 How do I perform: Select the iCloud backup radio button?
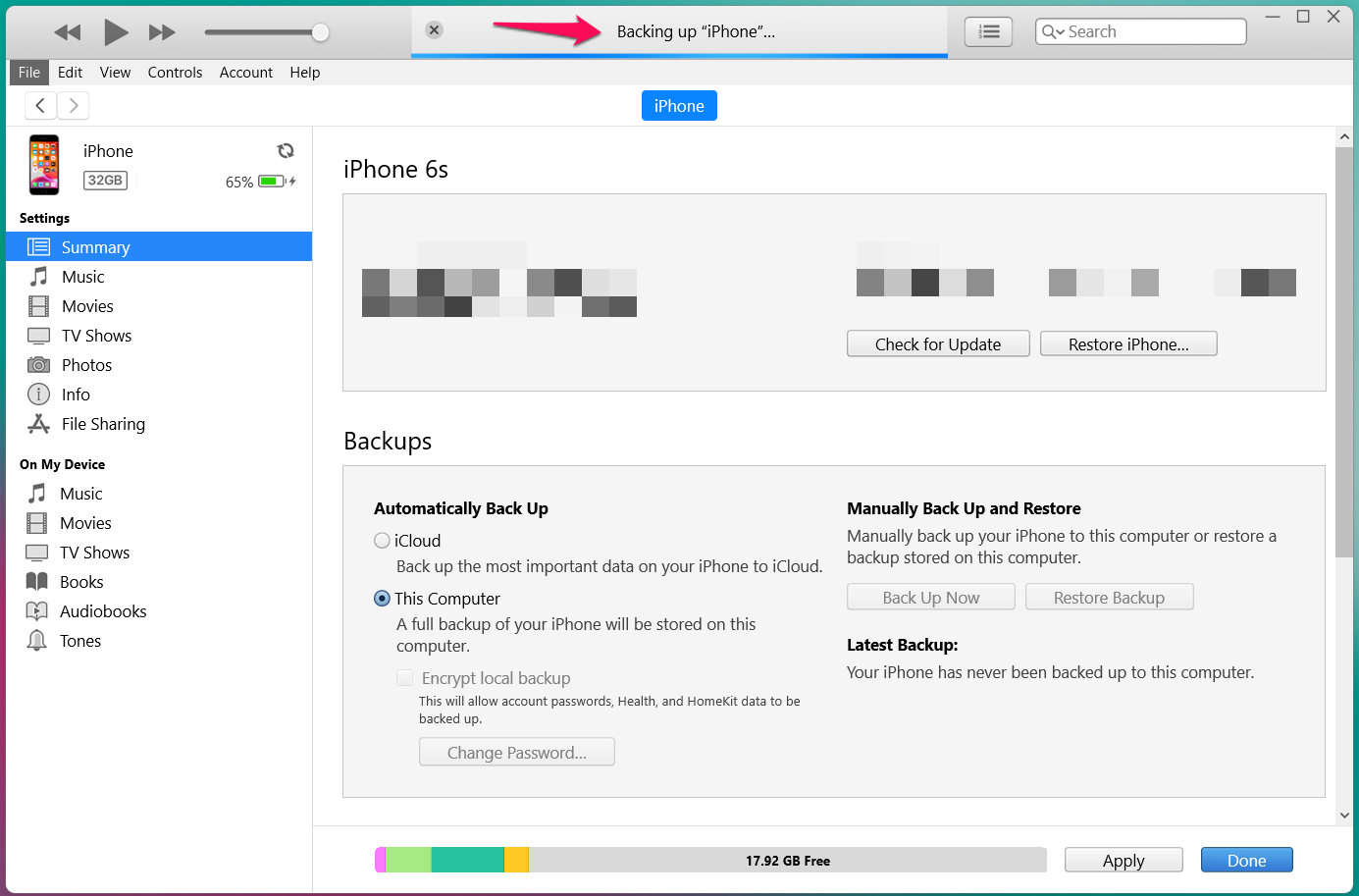(382, 541)
